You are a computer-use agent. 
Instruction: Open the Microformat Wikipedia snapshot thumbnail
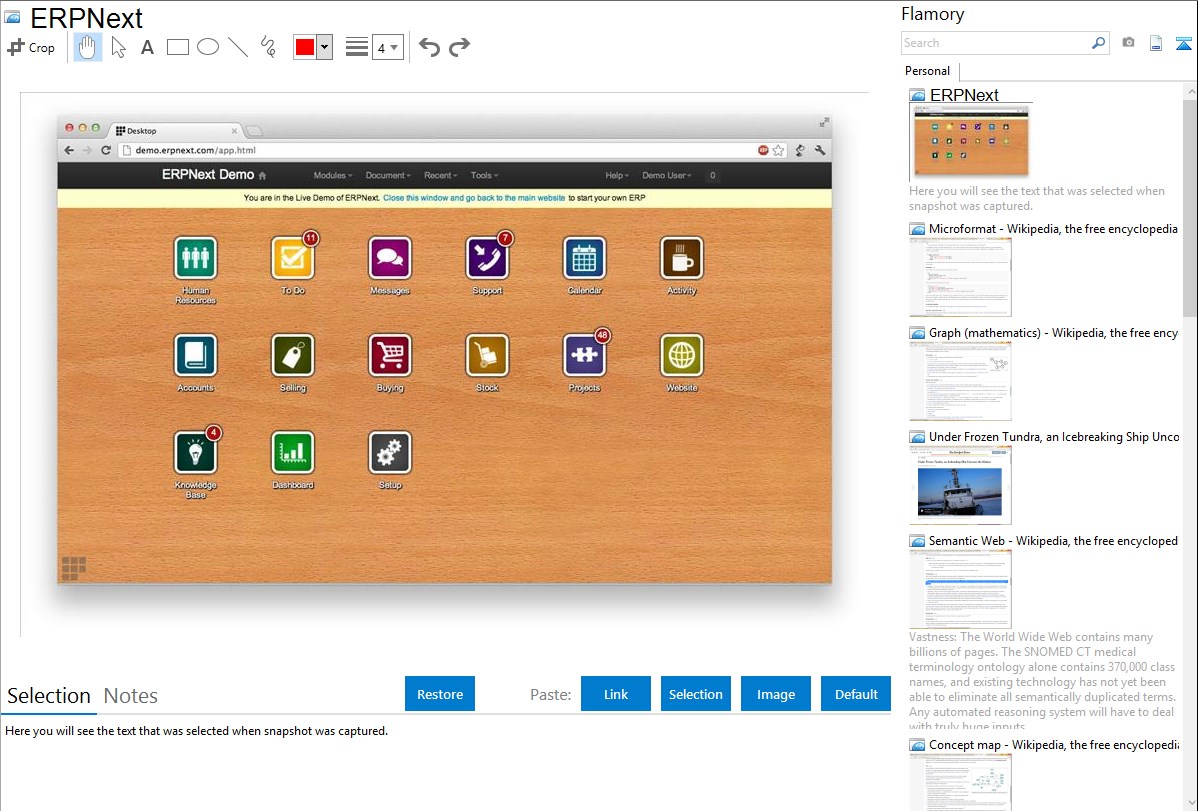[960, 277]
